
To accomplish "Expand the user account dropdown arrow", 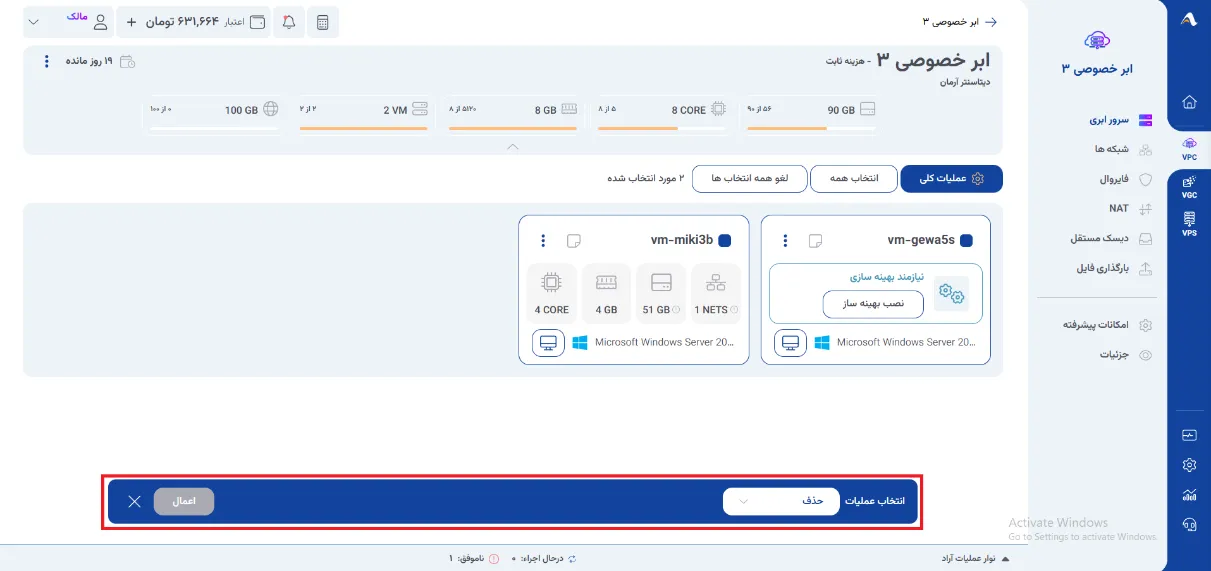I will click(35, 22).
